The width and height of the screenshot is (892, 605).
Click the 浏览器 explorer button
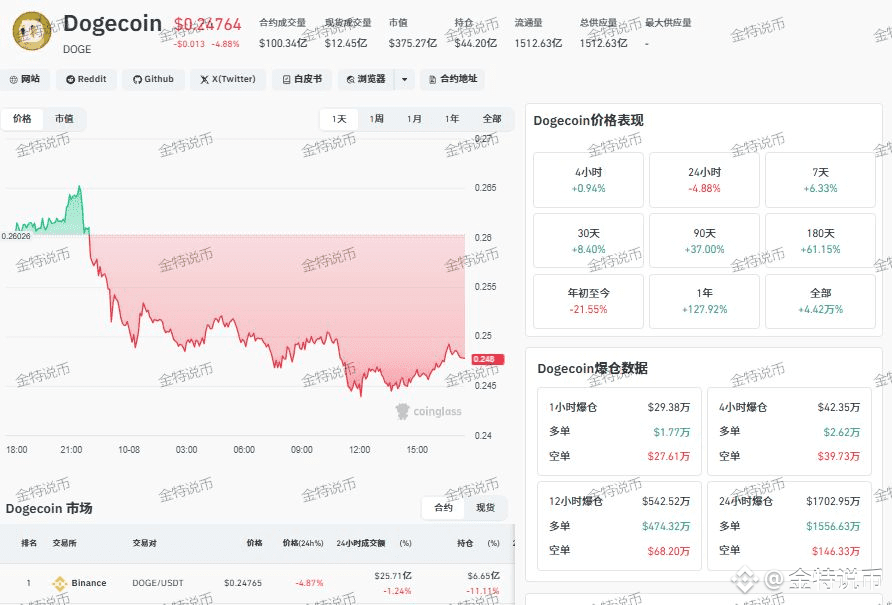click(365, 79)
